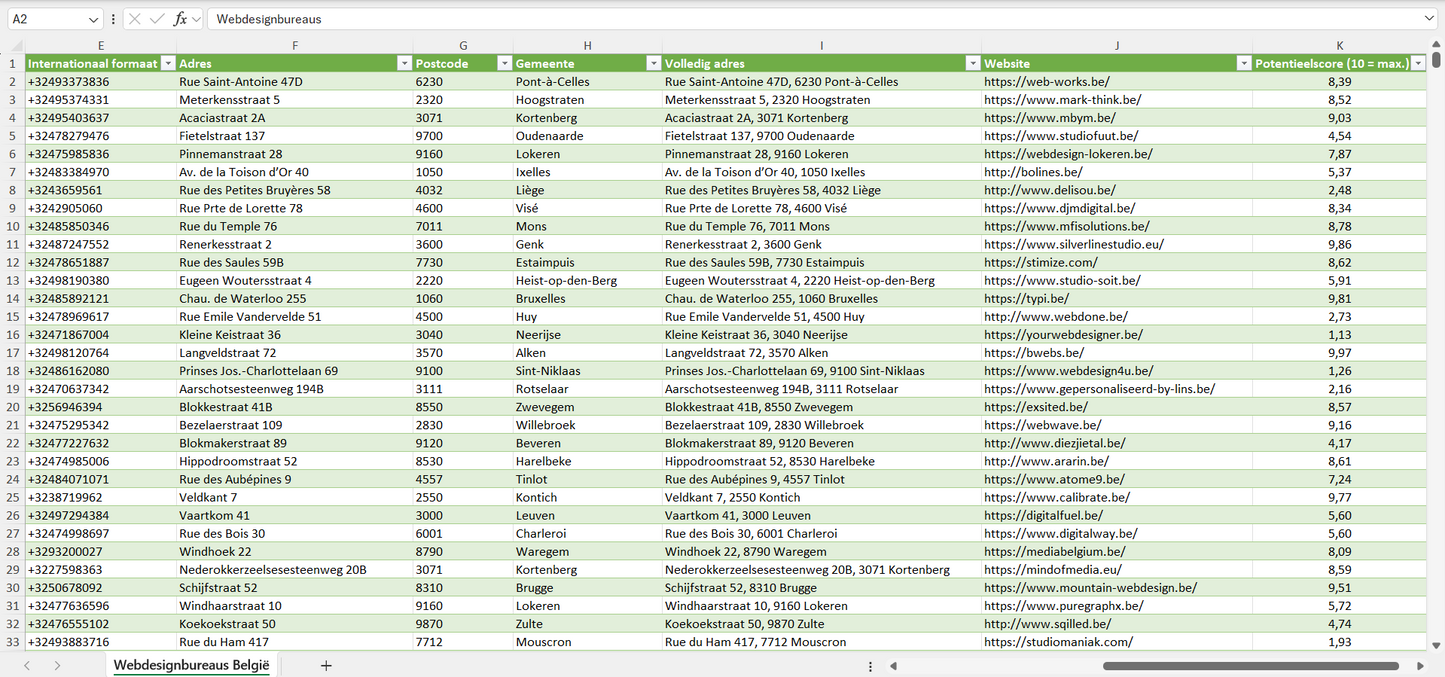Click vertical scrollbar down arrow
The width and height of the screenshot is (1445, 677).
coord(1437,646)
